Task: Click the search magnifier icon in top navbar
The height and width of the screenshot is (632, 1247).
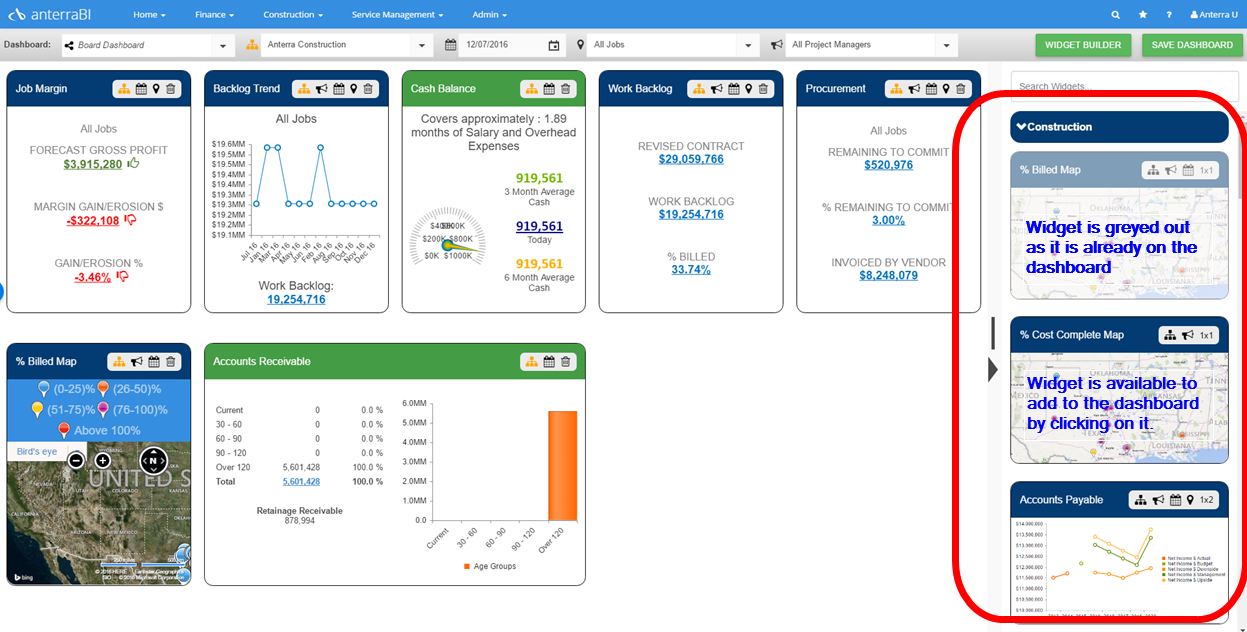Action: (1116, 15)
